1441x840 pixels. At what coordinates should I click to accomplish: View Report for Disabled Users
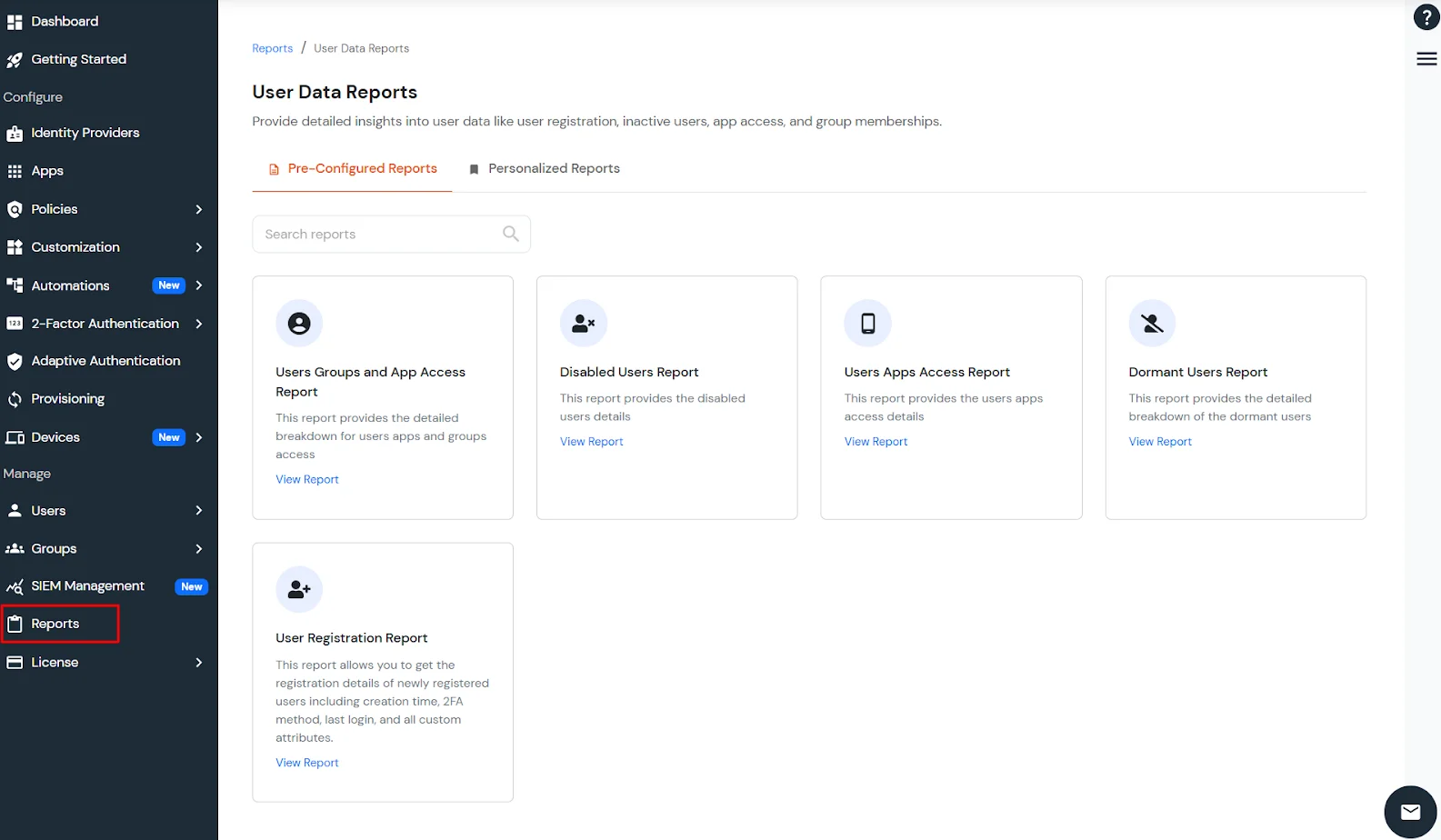point(592,442)
